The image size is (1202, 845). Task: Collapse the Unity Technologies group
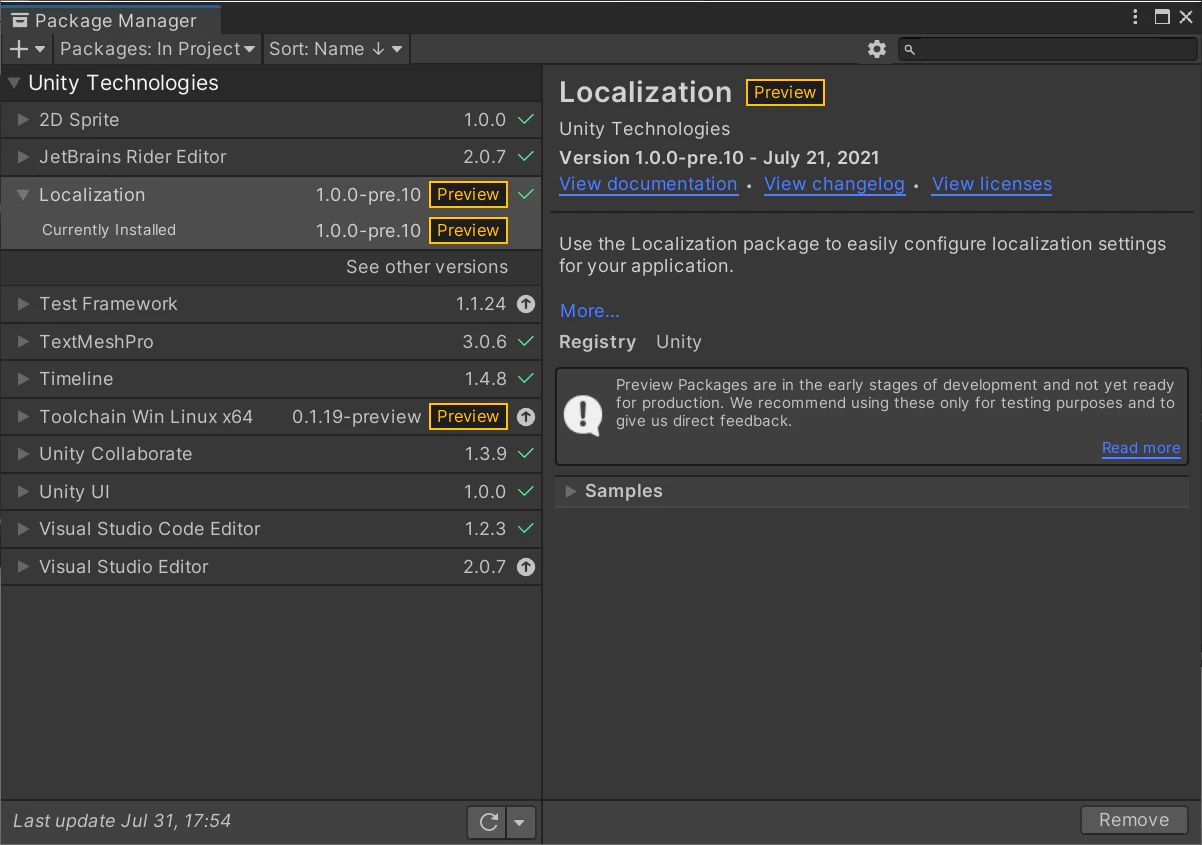coord(14,83)
